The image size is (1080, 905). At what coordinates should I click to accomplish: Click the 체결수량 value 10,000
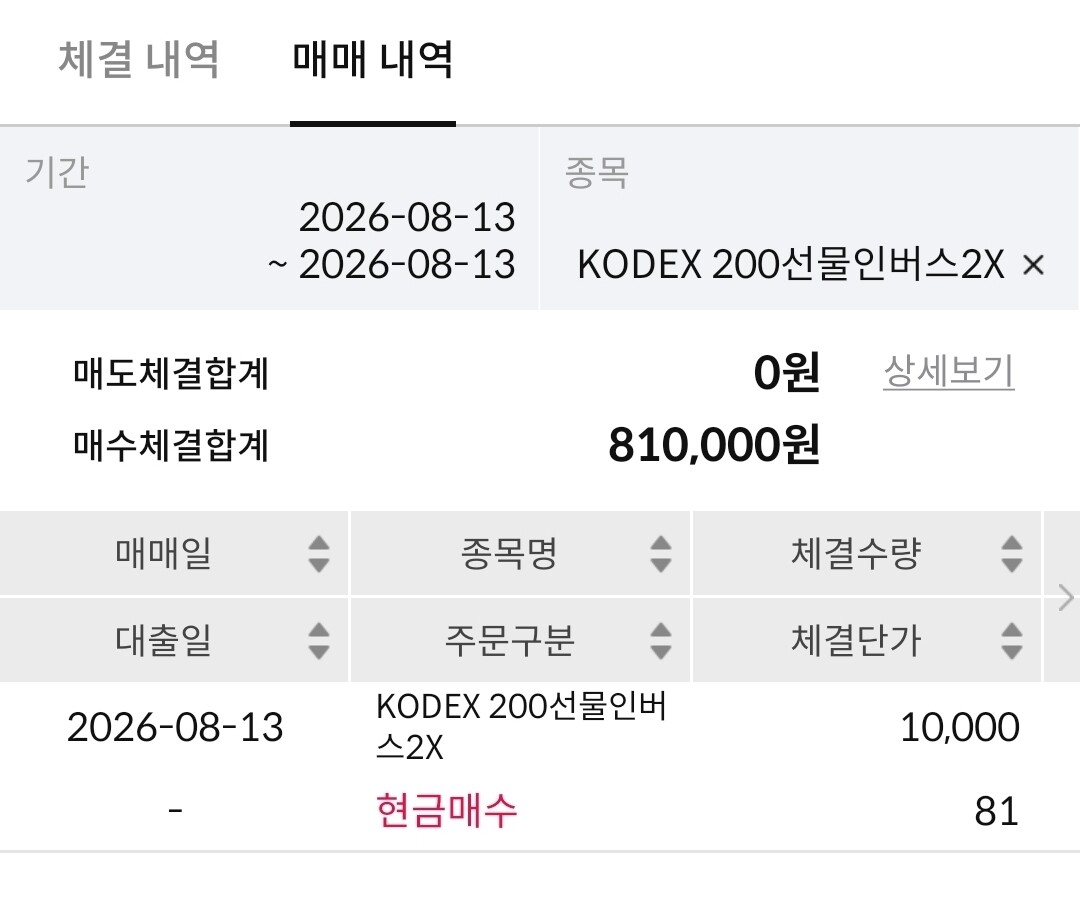point(959,727)
